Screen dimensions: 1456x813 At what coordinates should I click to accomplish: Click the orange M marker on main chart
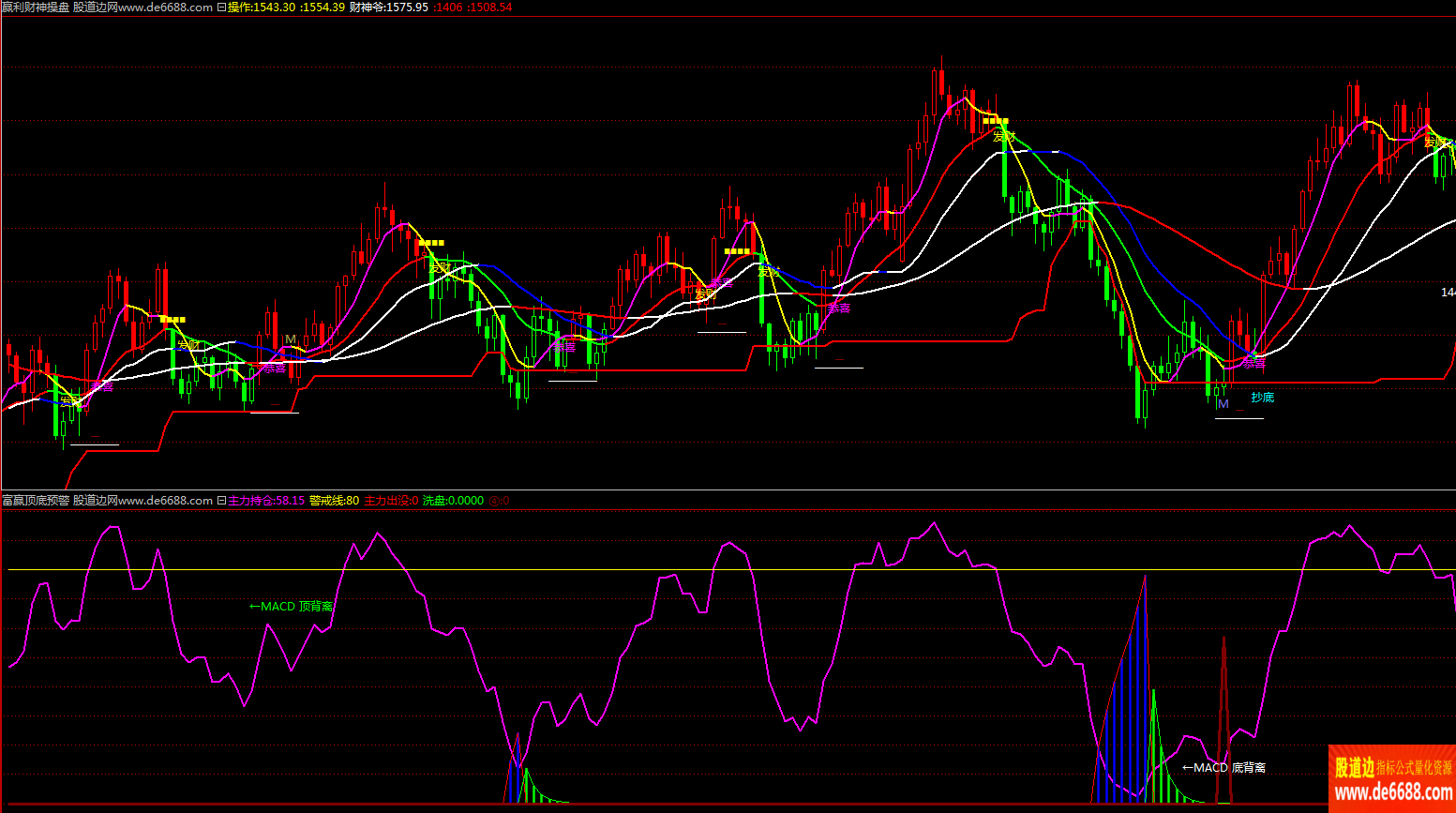click(x=291, y=339)
